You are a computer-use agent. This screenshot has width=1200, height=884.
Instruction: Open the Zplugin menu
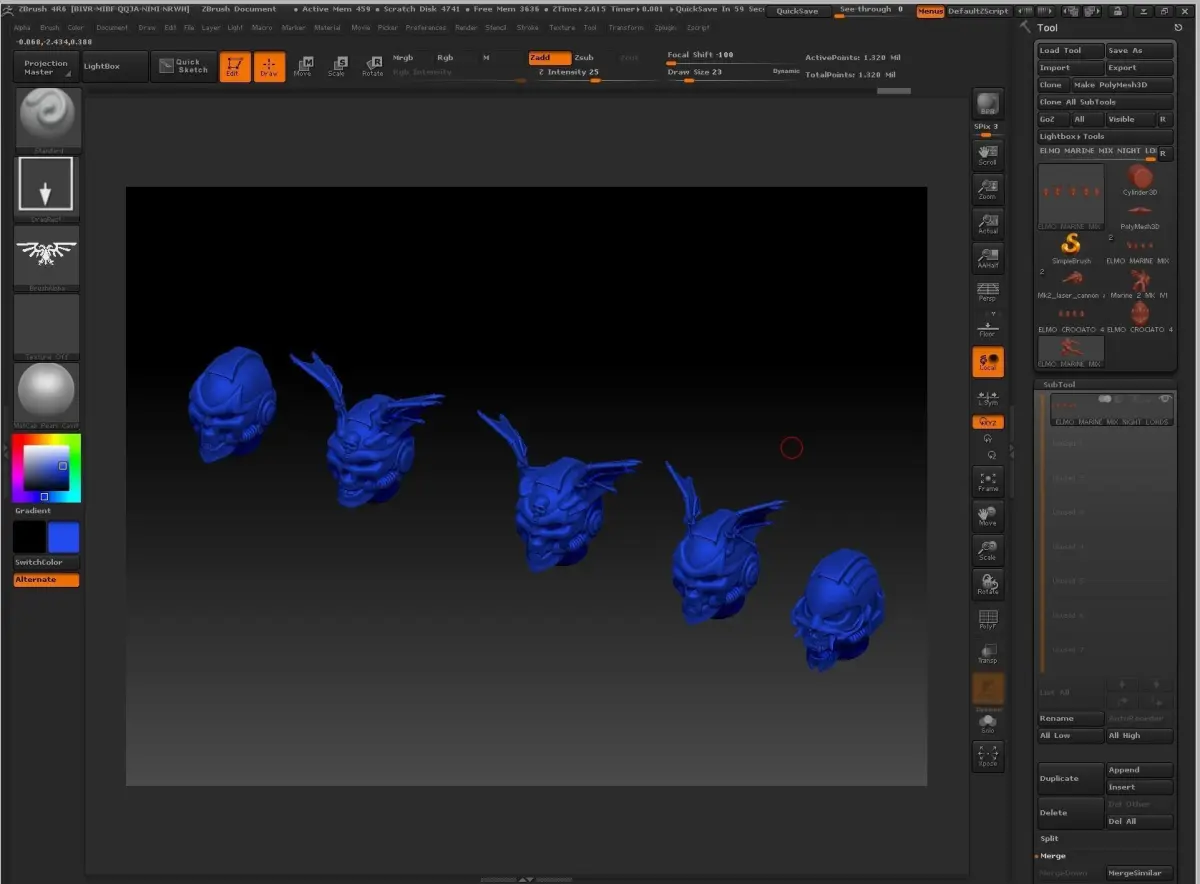(x=665, y=28)
